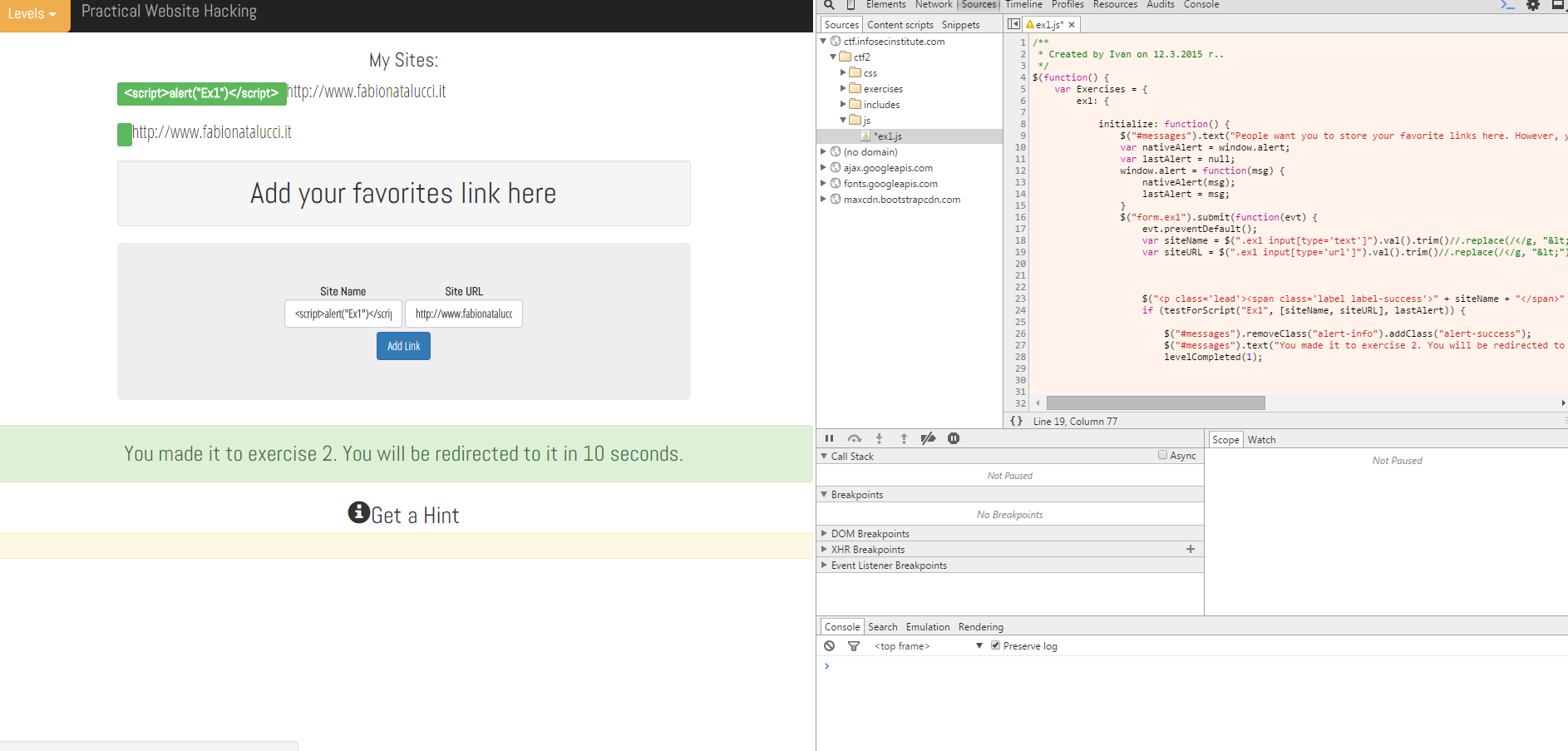Switch to the Elements panel
Viewport: 1568px width, 751px height.
pyautogui.click(x=885, y=5)
